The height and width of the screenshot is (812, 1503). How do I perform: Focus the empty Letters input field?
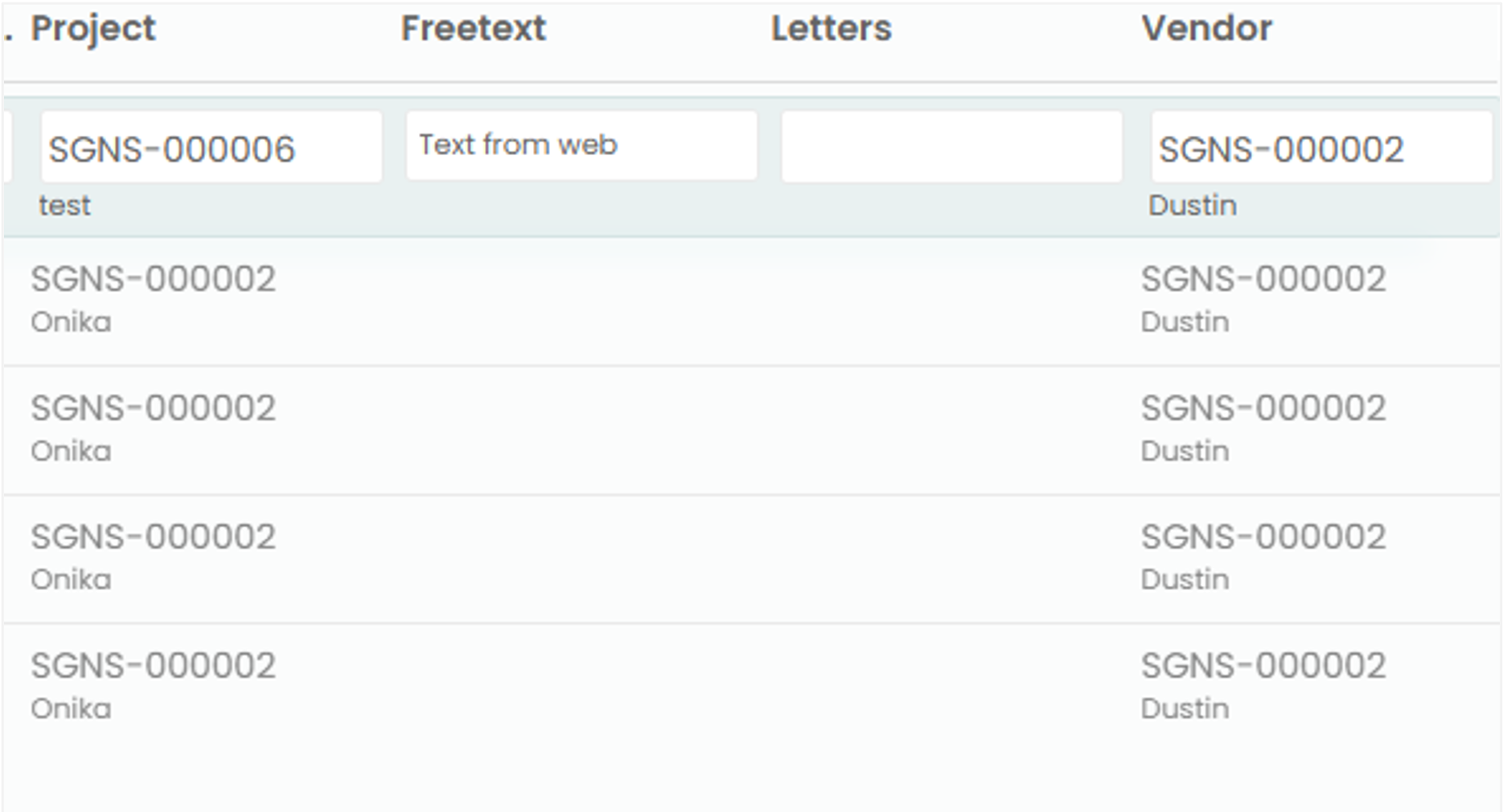[x=951, y=147]
